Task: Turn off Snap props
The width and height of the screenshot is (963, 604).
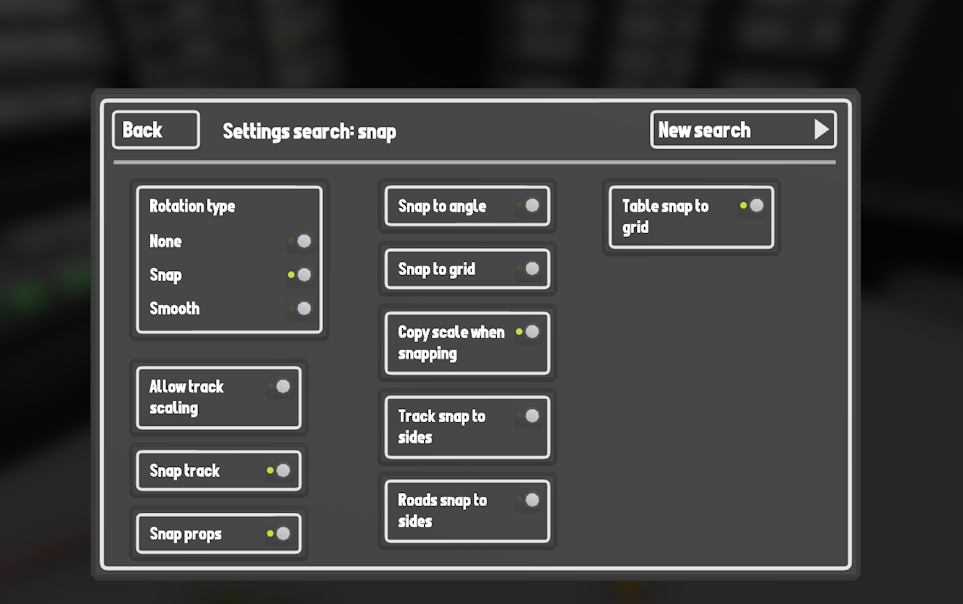Action: pos(282,534)
